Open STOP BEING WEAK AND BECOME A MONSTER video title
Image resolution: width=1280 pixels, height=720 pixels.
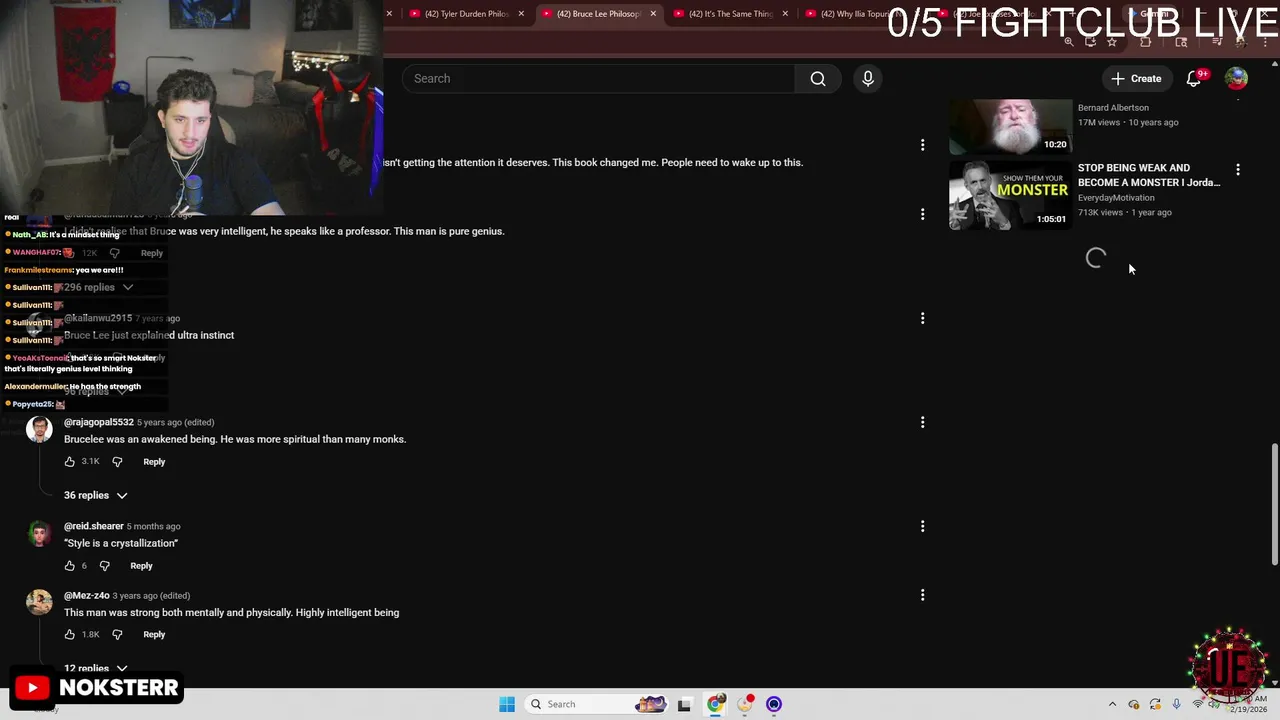(1149, 175)
